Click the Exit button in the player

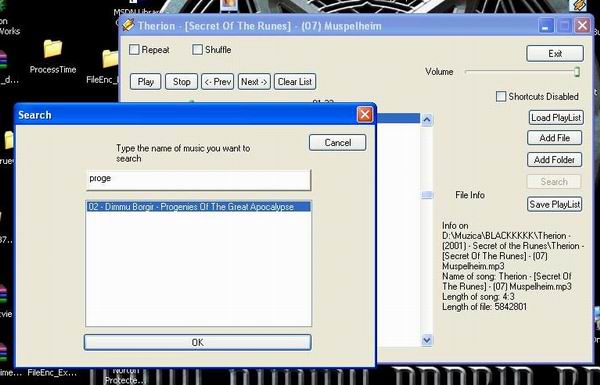tap(555, 54)
